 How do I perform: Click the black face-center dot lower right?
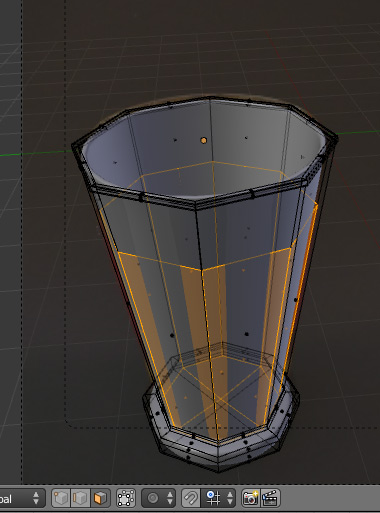247,334
